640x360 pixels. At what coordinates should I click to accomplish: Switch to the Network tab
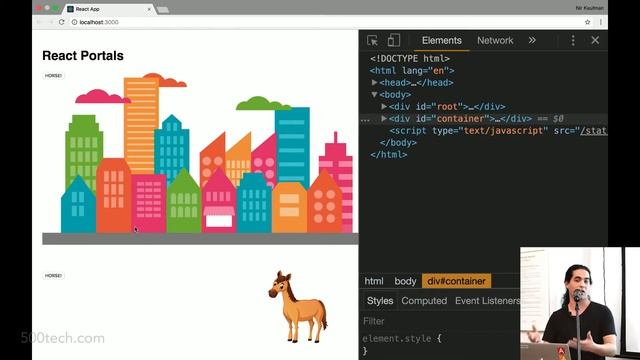(x=495, y=40)
